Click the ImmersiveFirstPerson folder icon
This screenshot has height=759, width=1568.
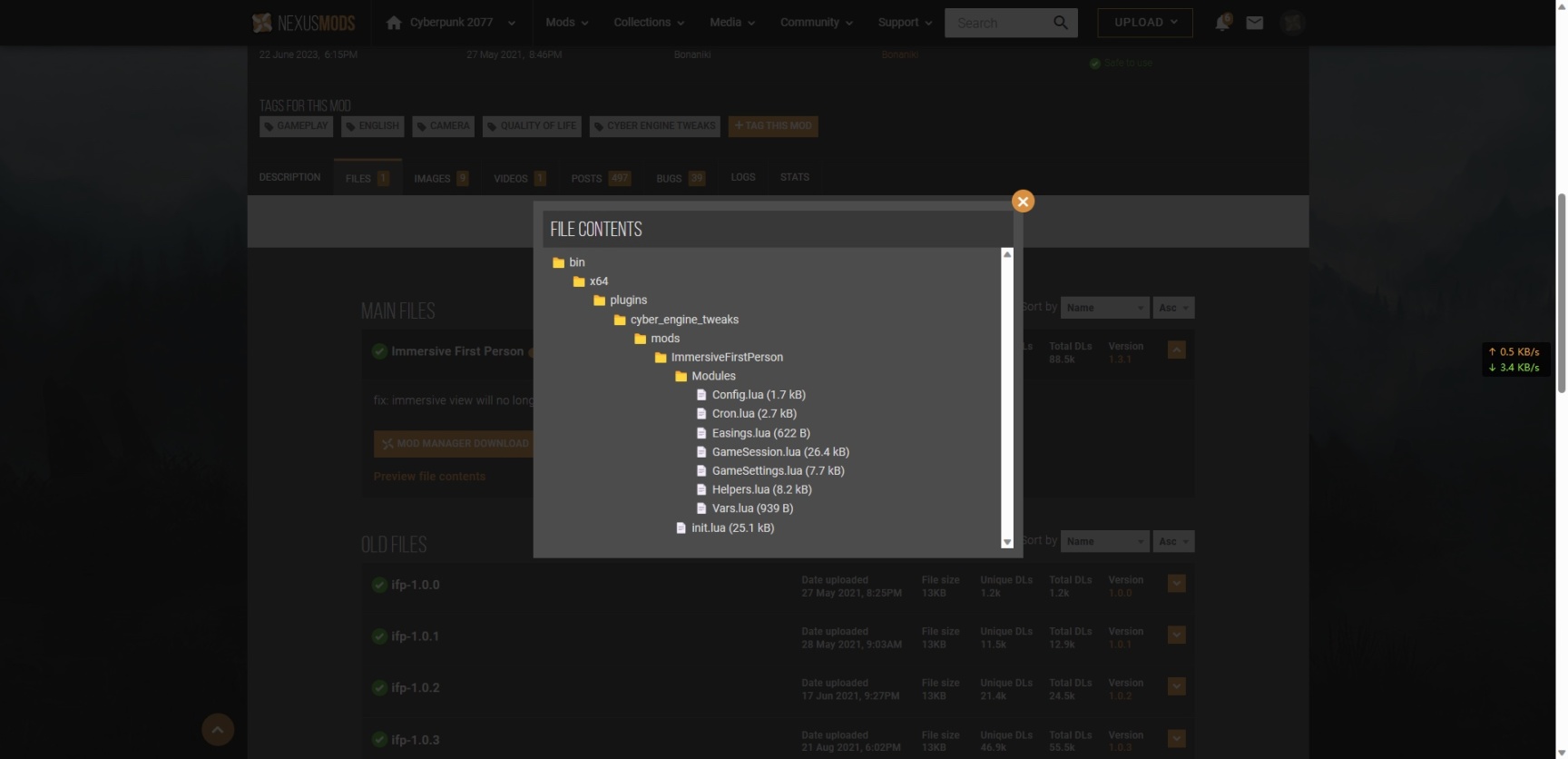pyautogui.click(x=661, y=358)
